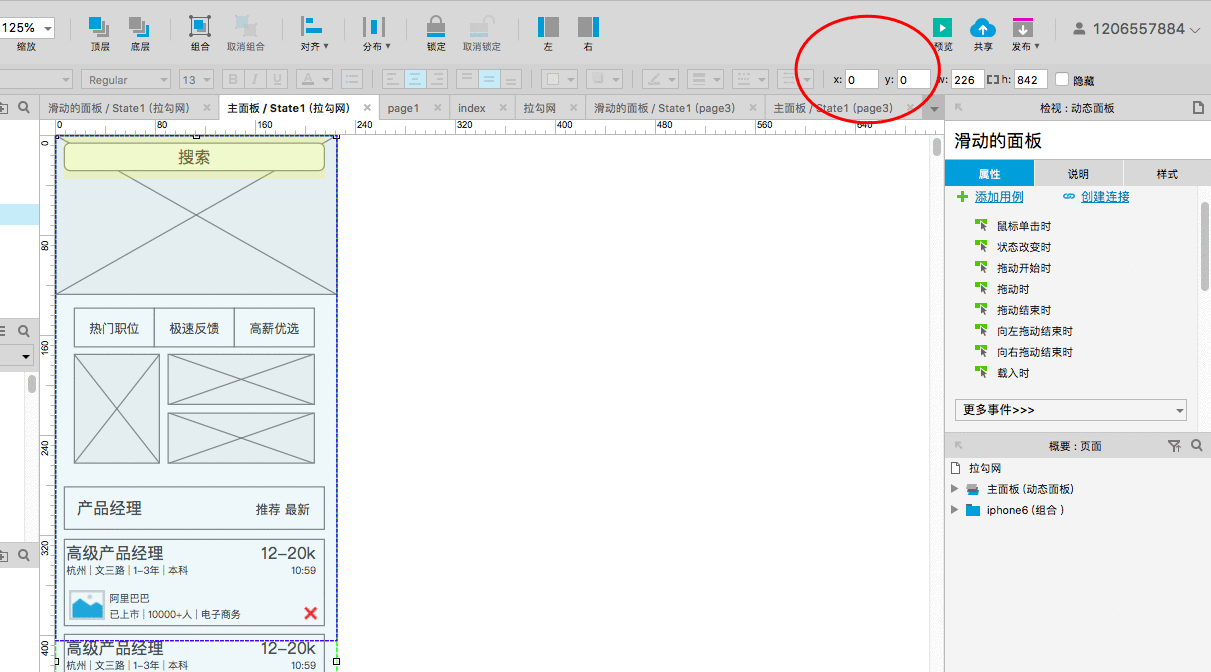The width and height of the screenshot is (1211, 672).
Task: Open 状态改变时 event
Action: click(1023, 247)
